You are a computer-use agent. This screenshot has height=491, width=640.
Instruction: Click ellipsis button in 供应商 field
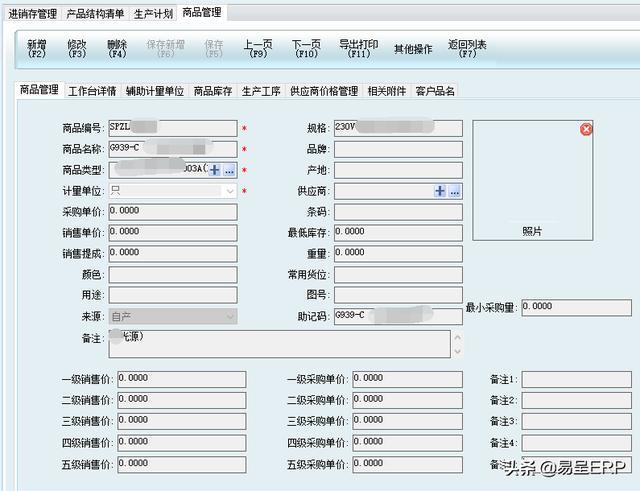tap(455, 191)
